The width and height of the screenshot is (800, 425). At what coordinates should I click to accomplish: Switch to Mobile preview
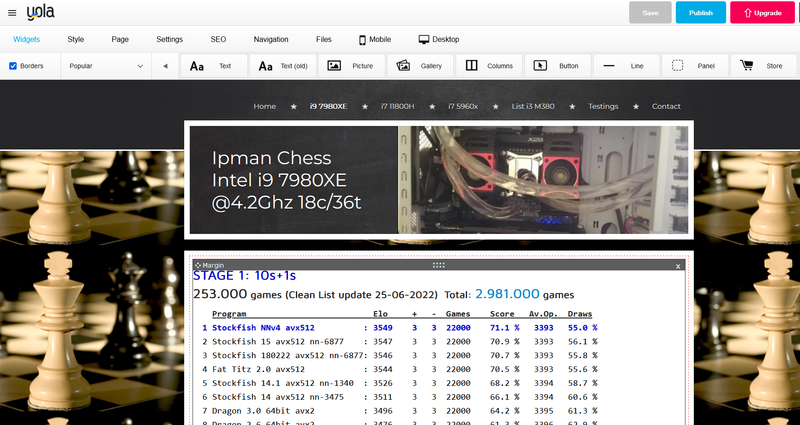(375, 39)
